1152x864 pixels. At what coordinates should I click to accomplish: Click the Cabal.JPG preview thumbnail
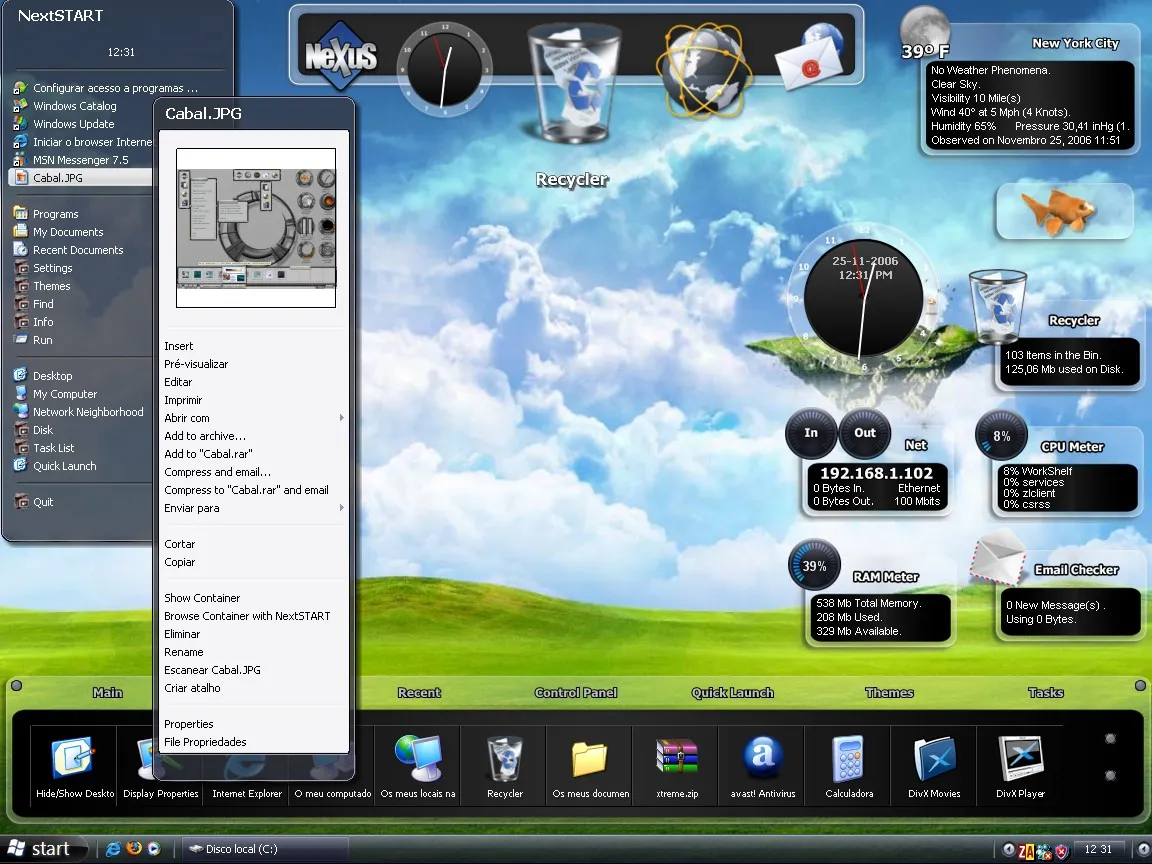[255, 226]
